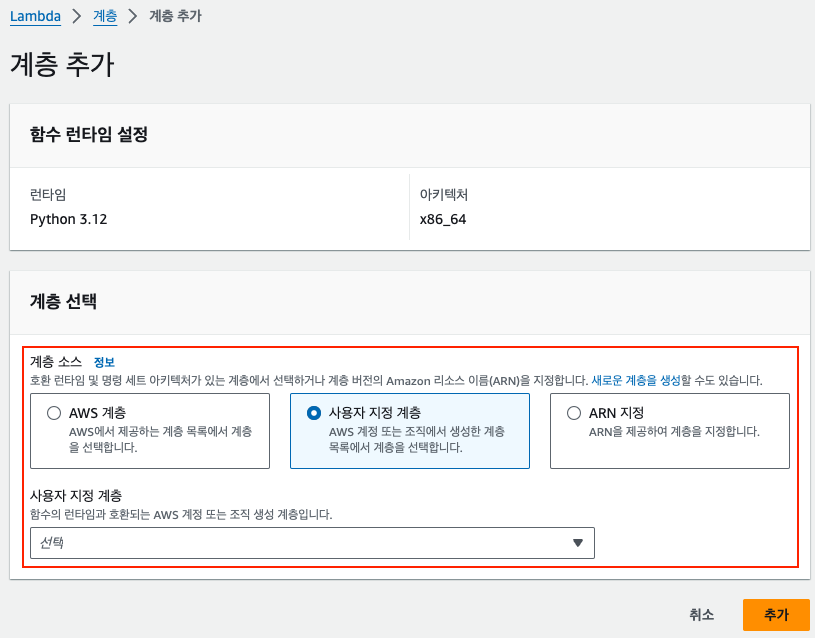
Task: Click the 계층 선택 section heading
Action: (x=63, y=301)
